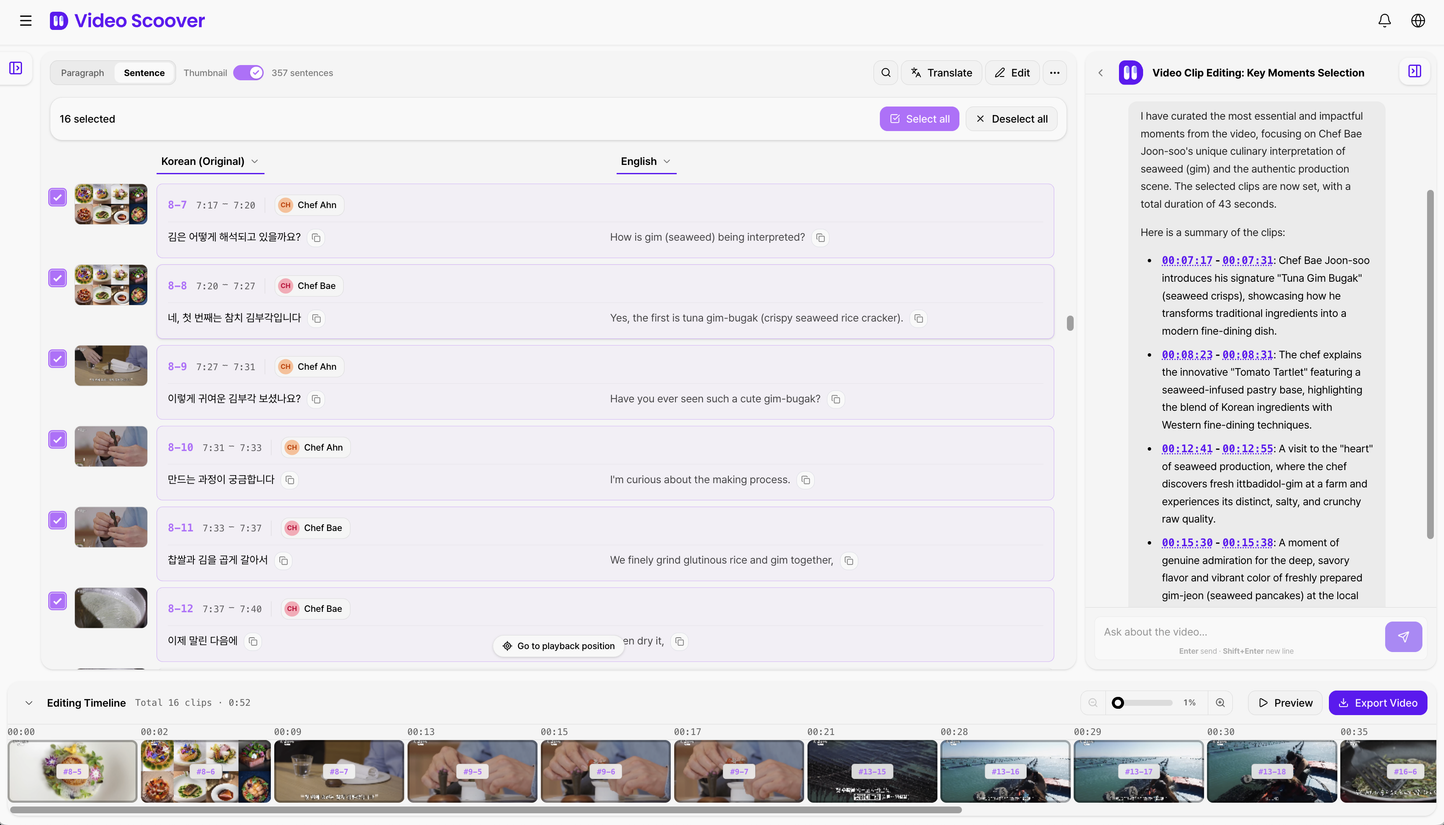Jump to timestamp 00:15:30 link

(1187, 542)
